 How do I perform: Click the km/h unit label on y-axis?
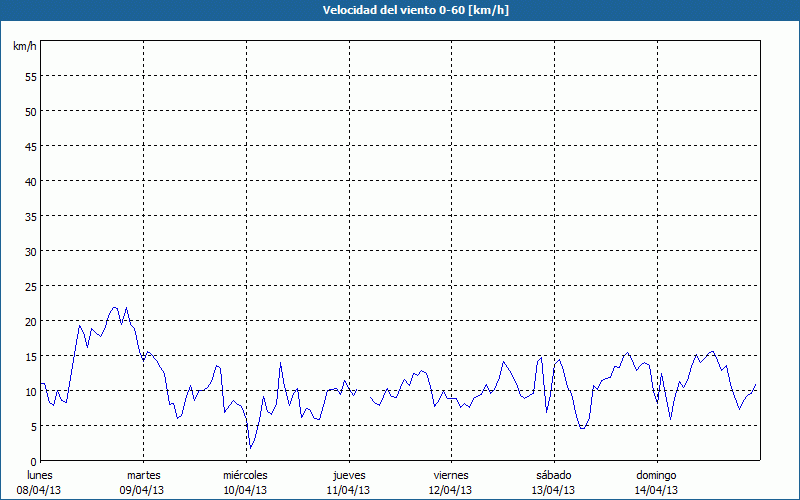point(24,47)
